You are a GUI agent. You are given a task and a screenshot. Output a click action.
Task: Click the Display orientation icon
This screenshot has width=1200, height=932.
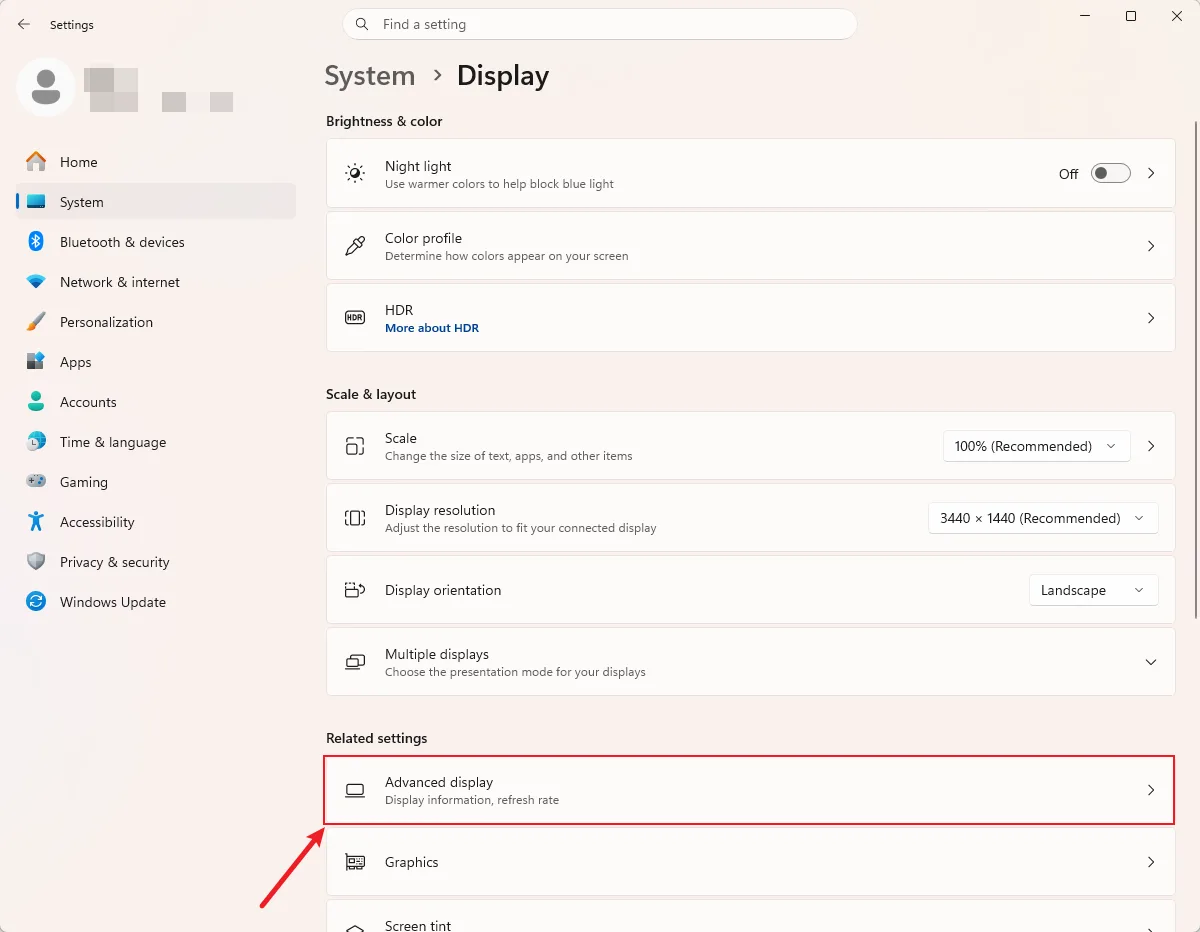click(x=355, y=590)
